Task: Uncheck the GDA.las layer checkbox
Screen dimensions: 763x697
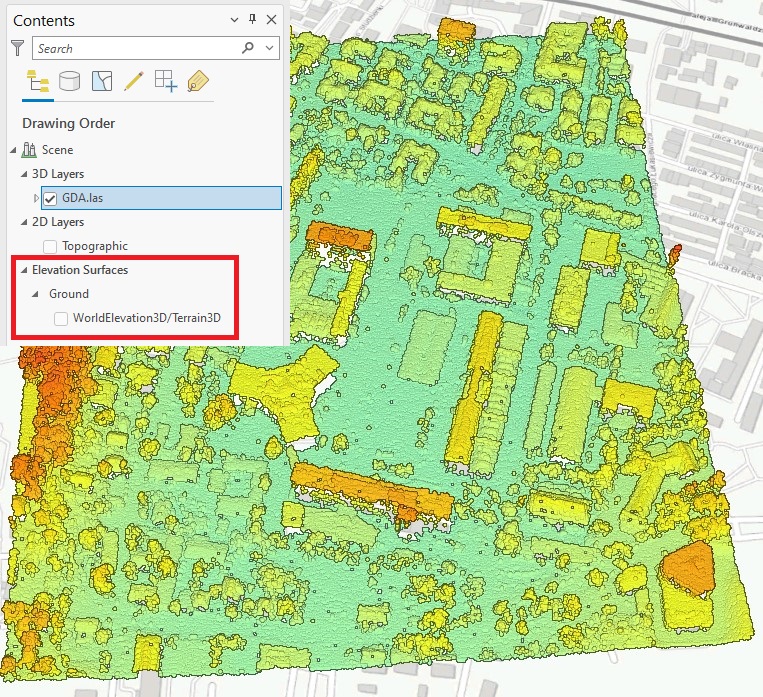Action: coord(50,198)
